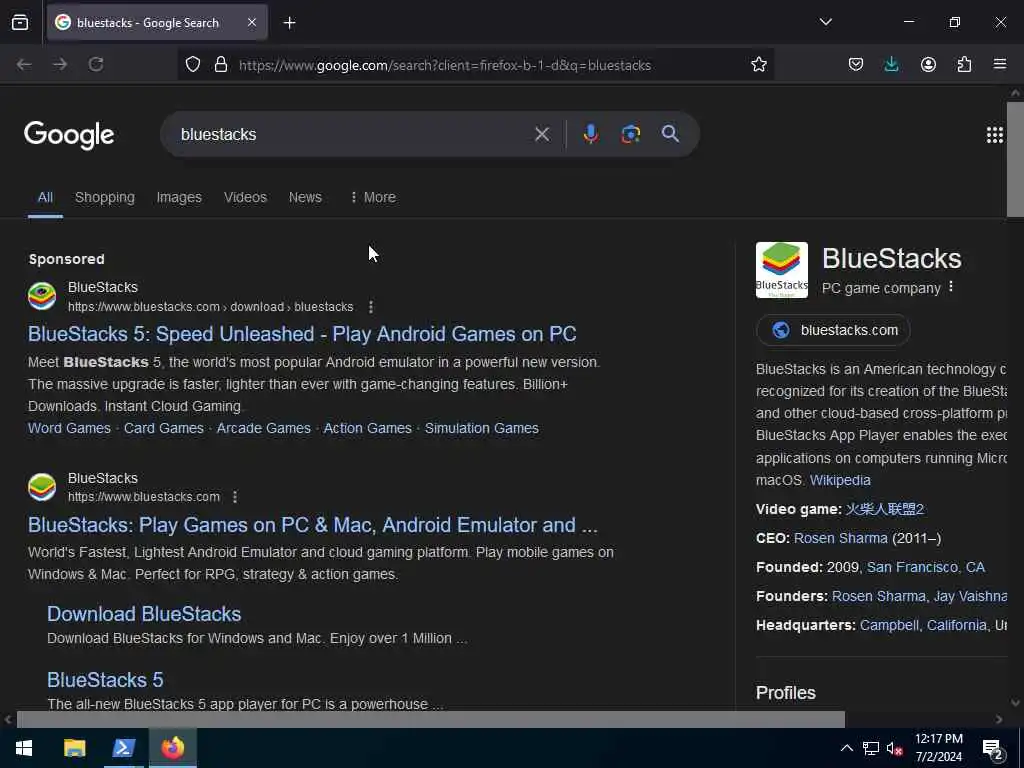Open Download BlueStacks sublink
1024x768 pixels.
pos(144,614)
